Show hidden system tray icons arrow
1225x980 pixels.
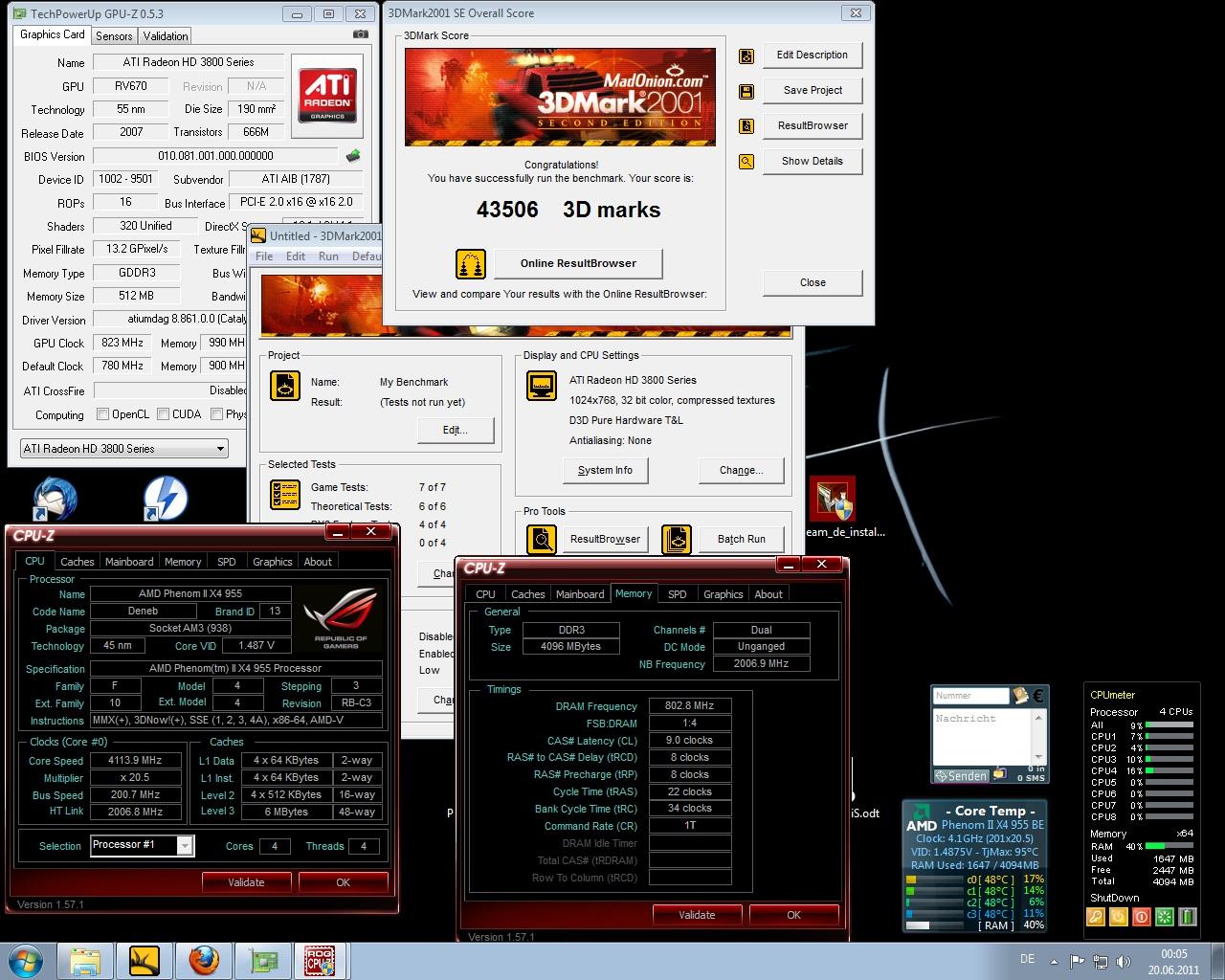[x=1055, y=961]
